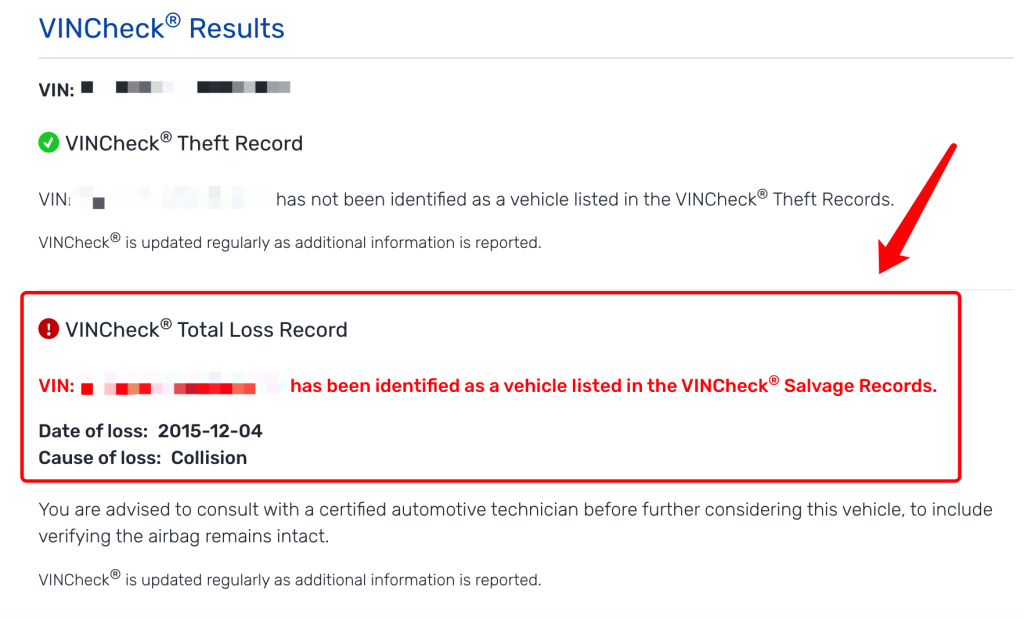Click the bottom 'updated regularly' note
Image resolution: width=1024 pixels, height=619 pixels.
pos(290,579)
